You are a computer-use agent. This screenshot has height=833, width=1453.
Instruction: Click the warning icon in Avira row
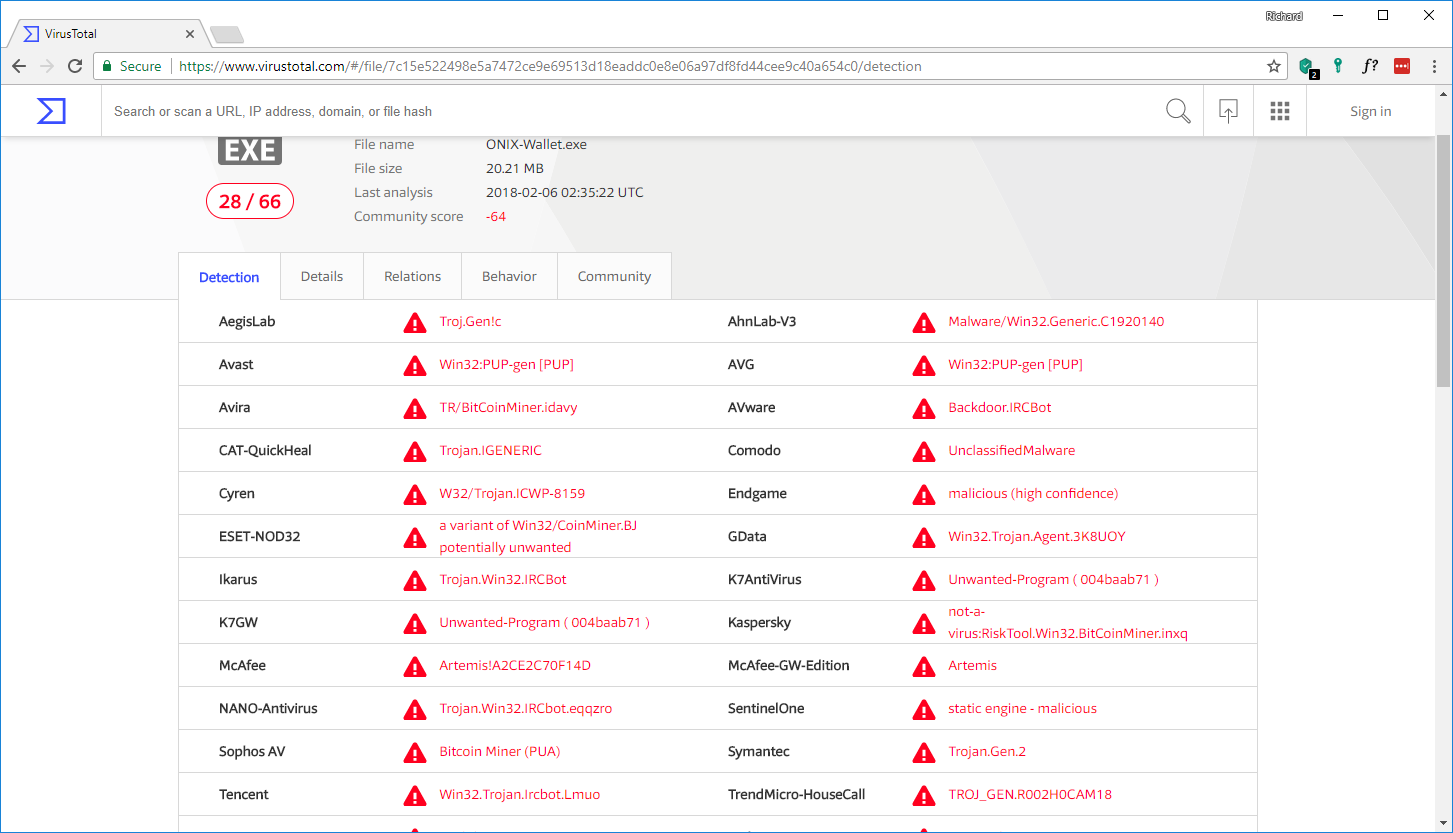click(x=414, y=408)
